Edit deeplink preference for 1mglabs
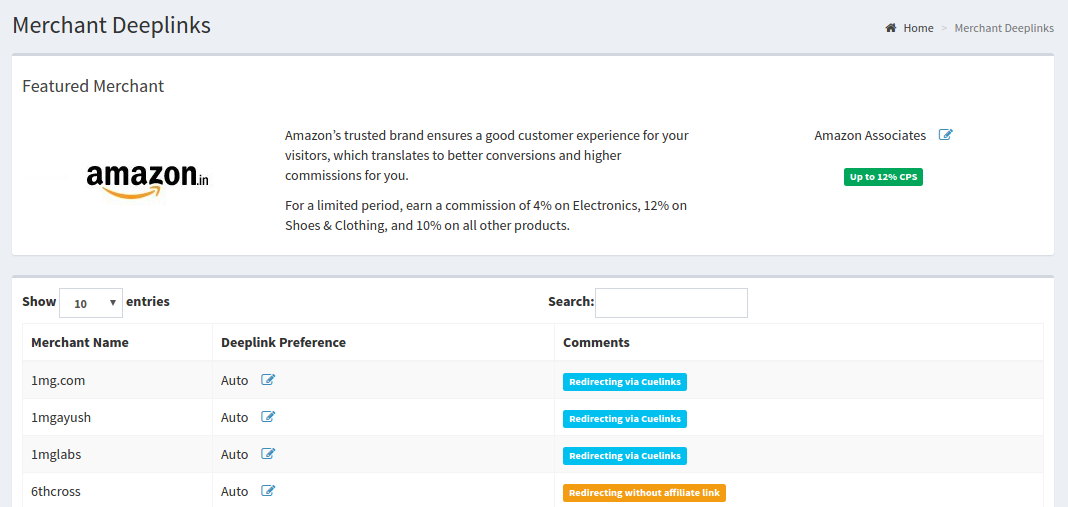Screen dimensions: 1068x507 pos(268,454)
